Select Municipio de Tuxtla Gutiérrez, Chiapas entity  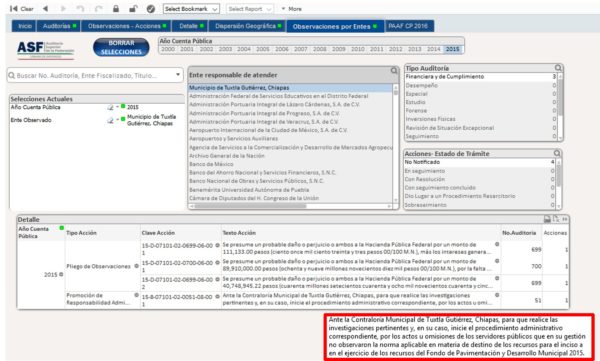point(290,88)
